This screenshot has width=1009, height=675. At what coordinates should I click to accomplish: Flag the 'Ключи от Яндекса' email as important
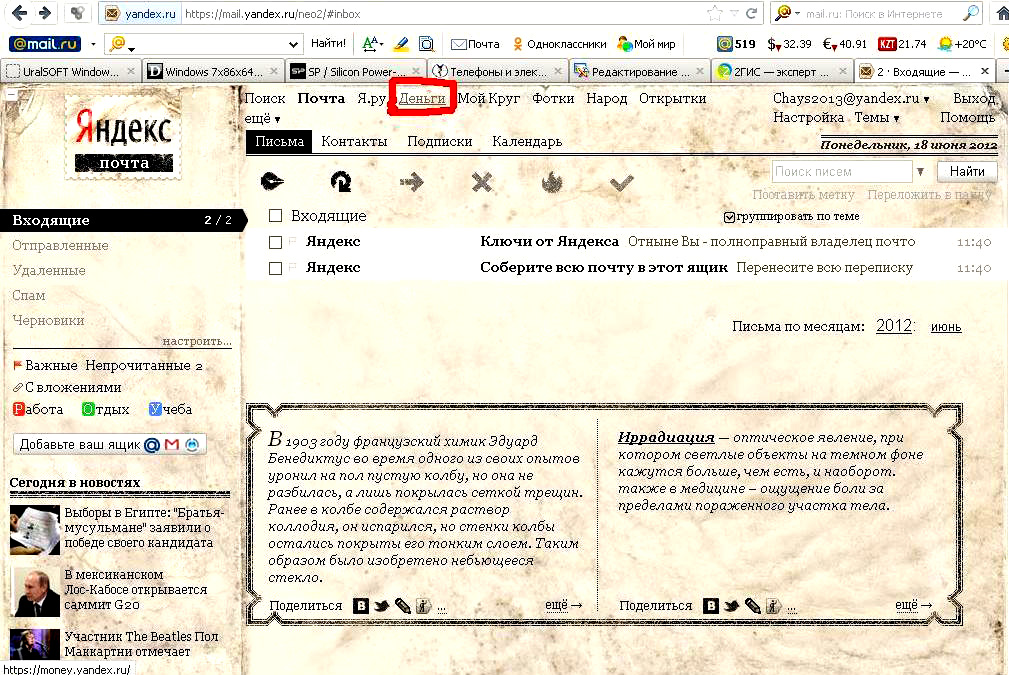[x=293, y=241]
